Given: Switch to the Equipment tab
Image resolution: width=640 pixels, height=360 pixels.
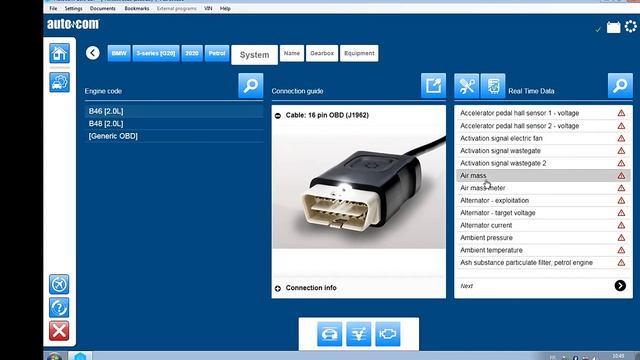Looking at the screenshot, I should click(x=359, y=53).
